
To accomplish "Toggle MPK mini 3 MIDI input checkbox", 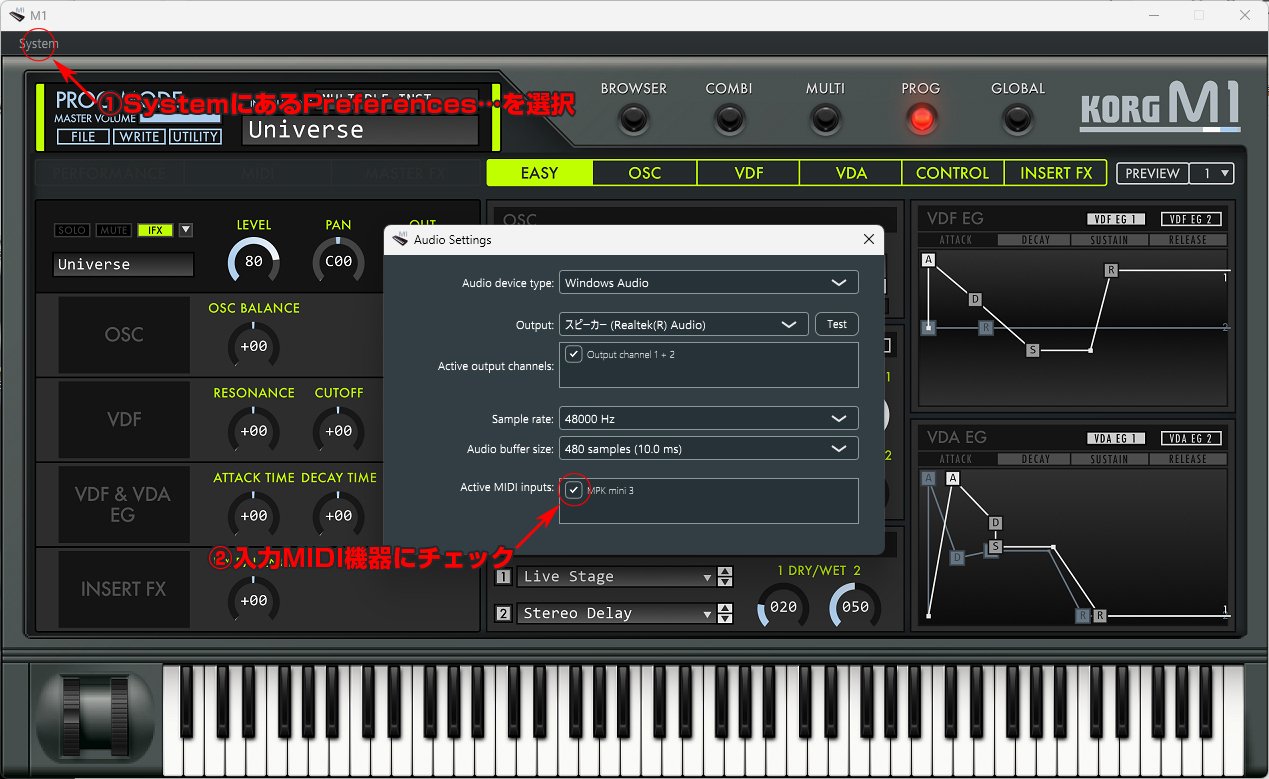I will click(574, 490).
